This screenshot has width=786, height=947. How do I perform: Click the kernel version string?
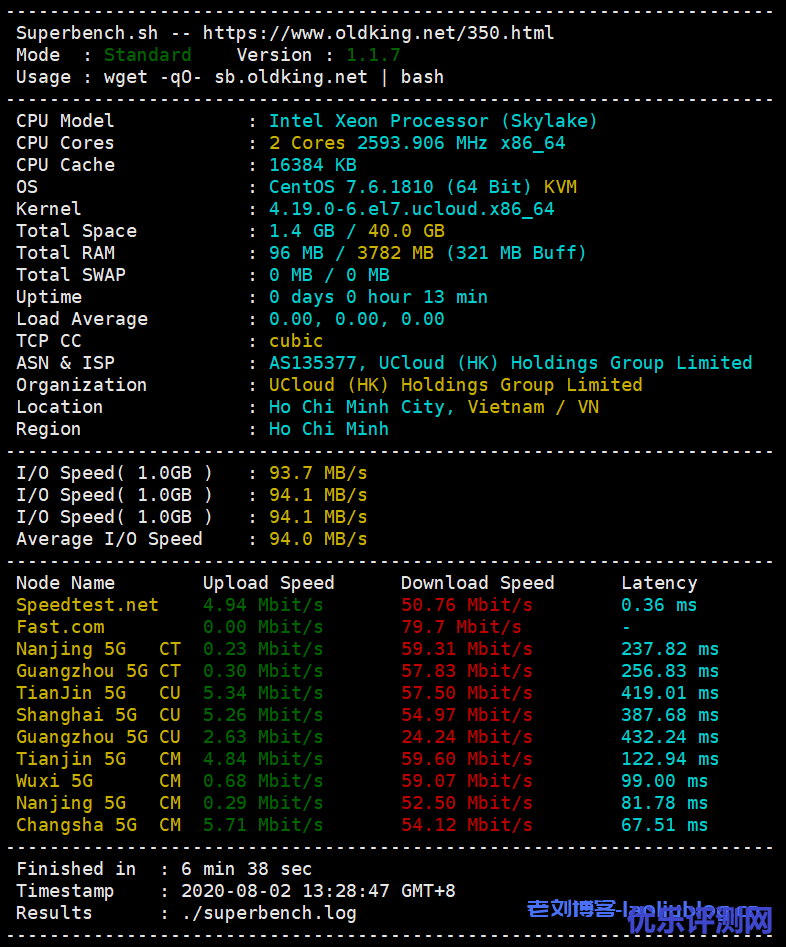(411, 209)
